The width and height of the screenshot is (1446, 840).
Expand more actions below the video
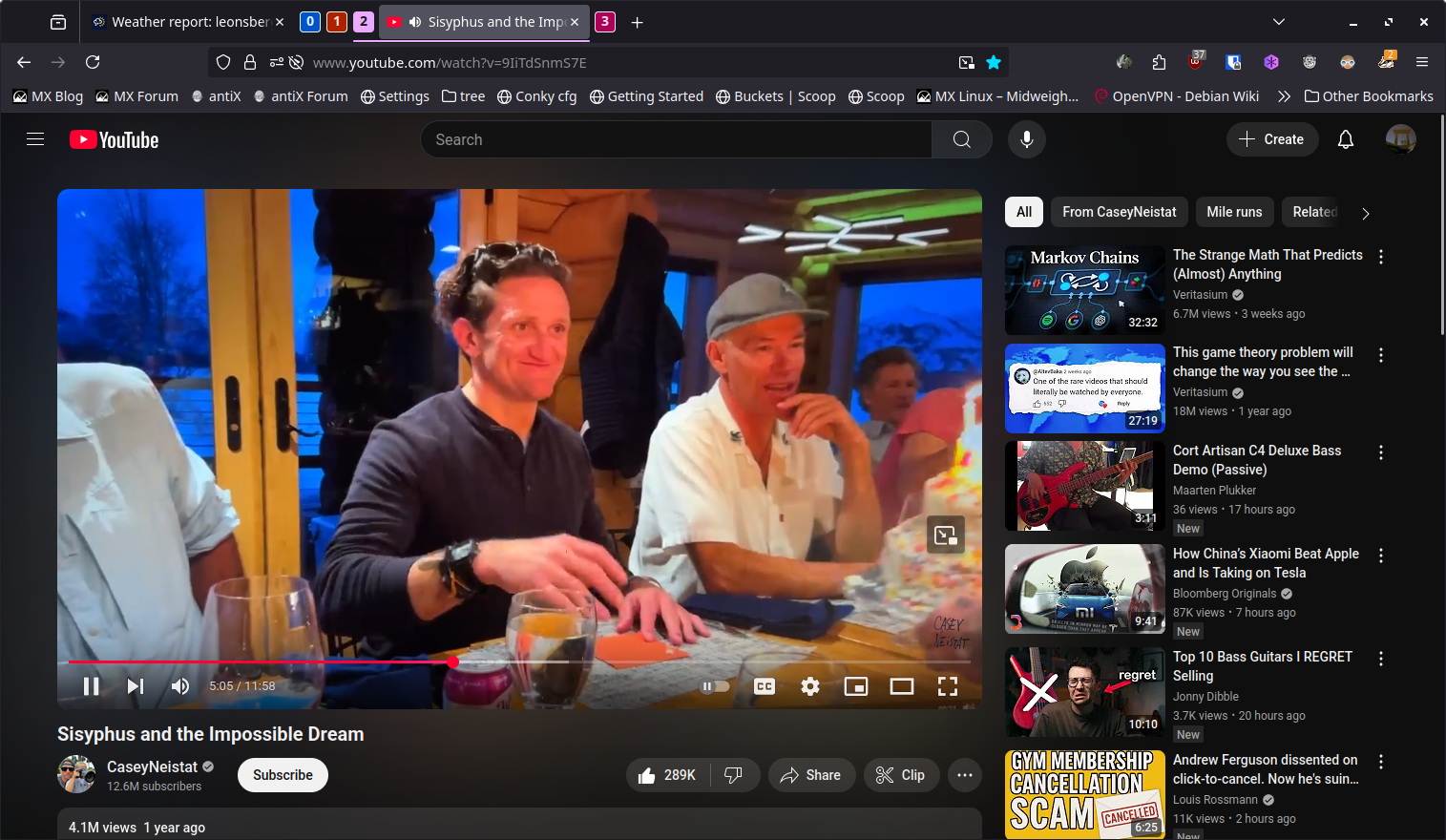(965, 775)
